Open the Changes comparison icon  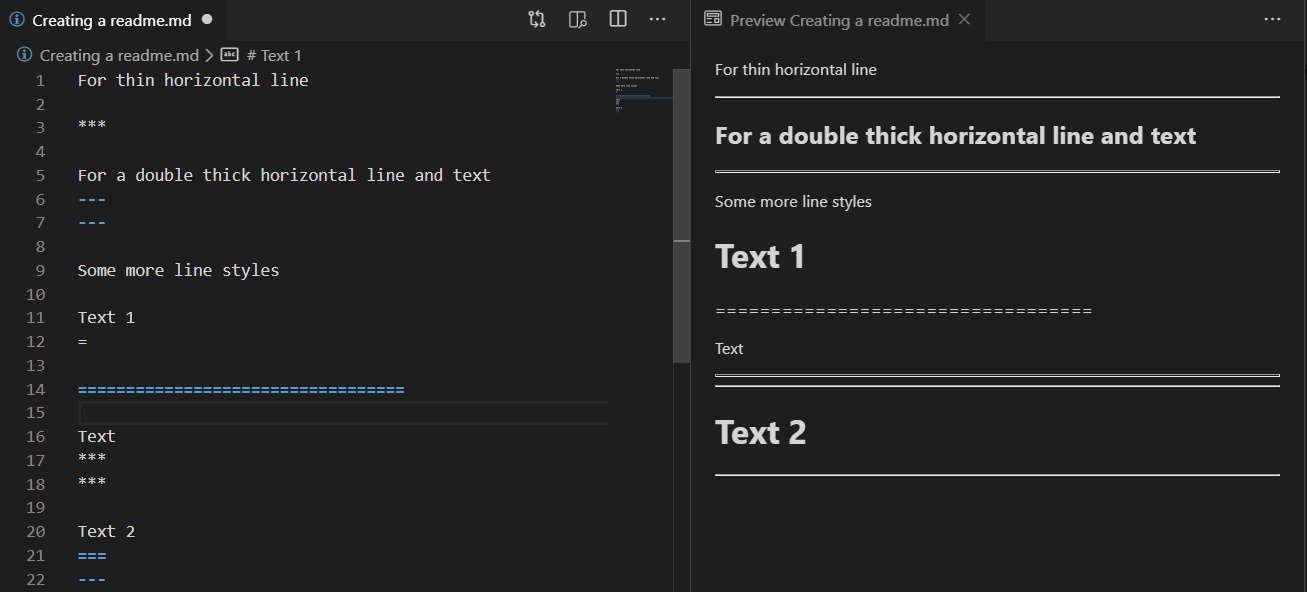pyautogui.click(x=537, y=18)
